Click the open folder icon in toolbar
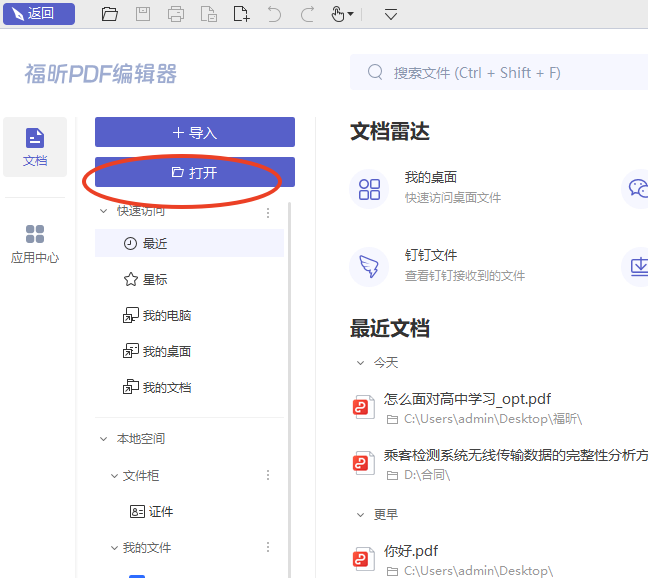648x578 pixels. 110,14
